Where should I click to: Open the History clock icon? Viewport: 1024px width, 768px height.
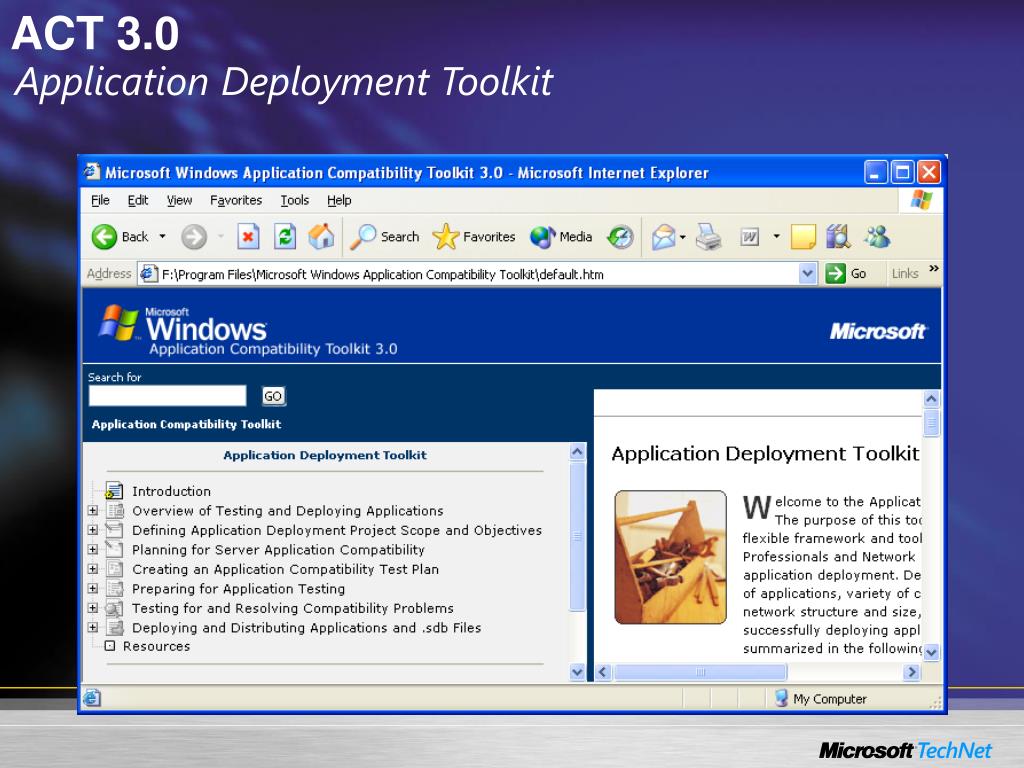pos(620,236)
